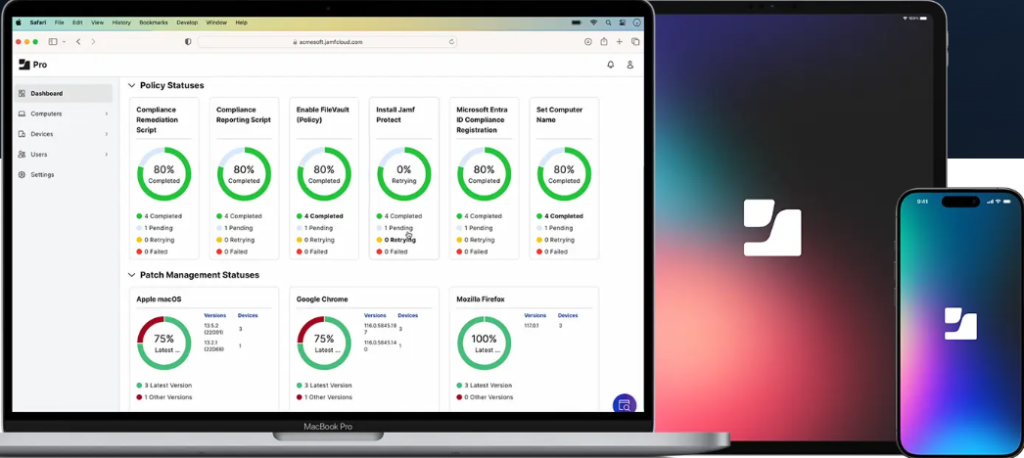The image size is (1024, 458).
Task: Click the Google Chrome 75% donut chart
Action: point(324,343)
